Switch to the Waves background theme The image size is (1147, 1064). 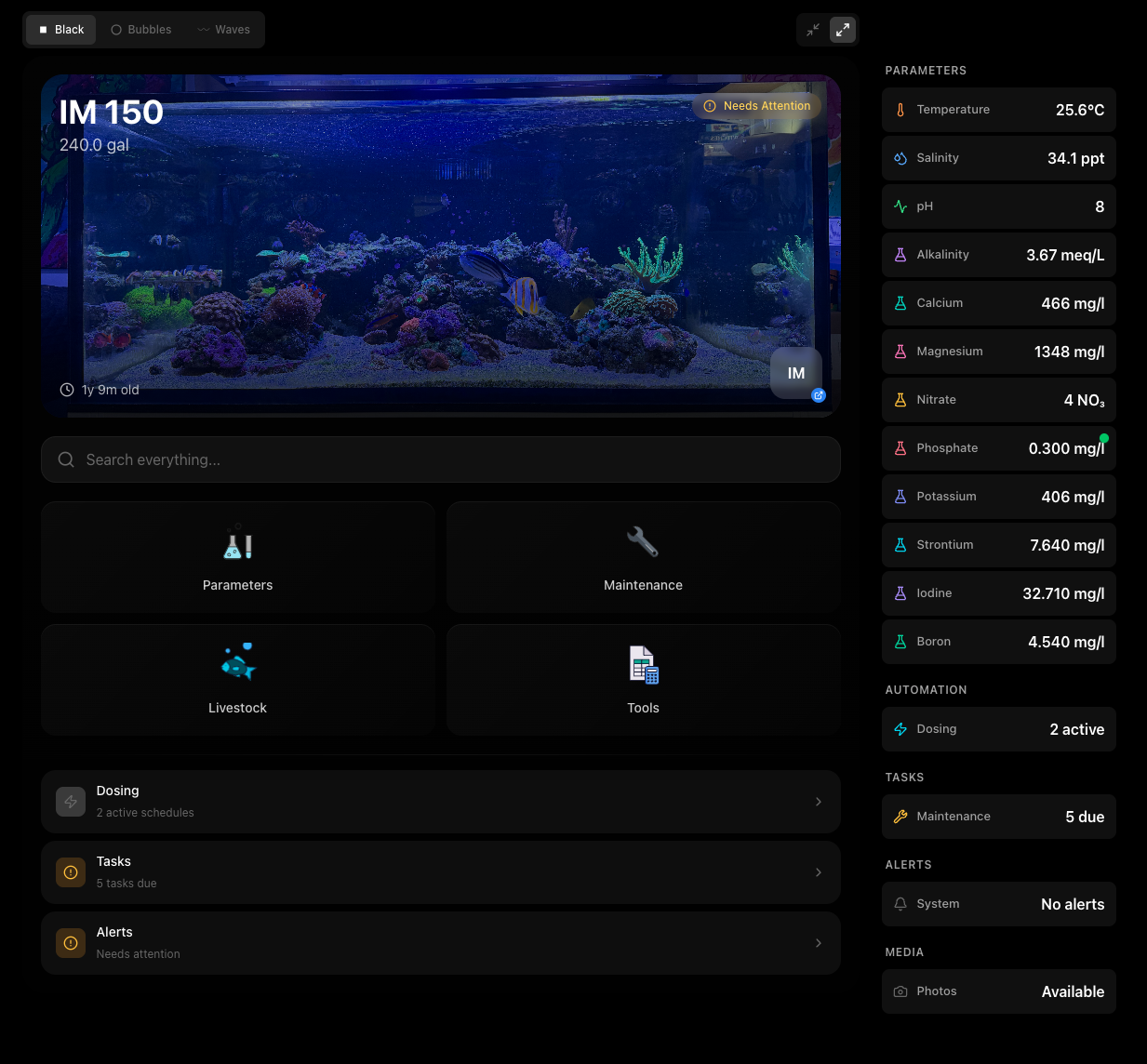224,30
